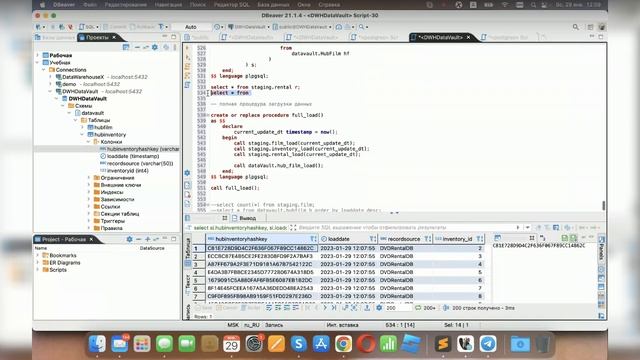
Task: Click the toolbar search magnifier at right
Action: pyautogui.click(x=576, y=27)
